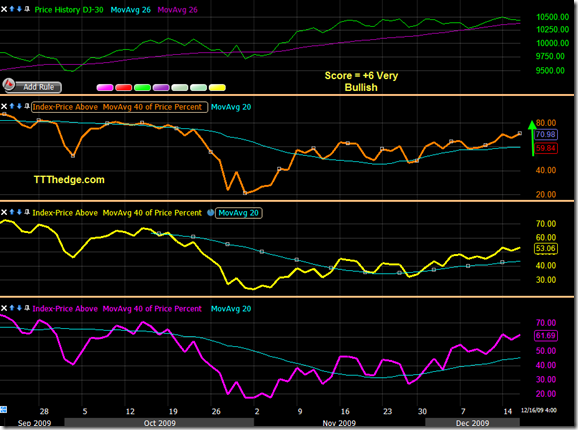Screen dimensions: 578x430
Task: Select the yellow Index-Price Above indicator label
Action: tap(117, 213)
